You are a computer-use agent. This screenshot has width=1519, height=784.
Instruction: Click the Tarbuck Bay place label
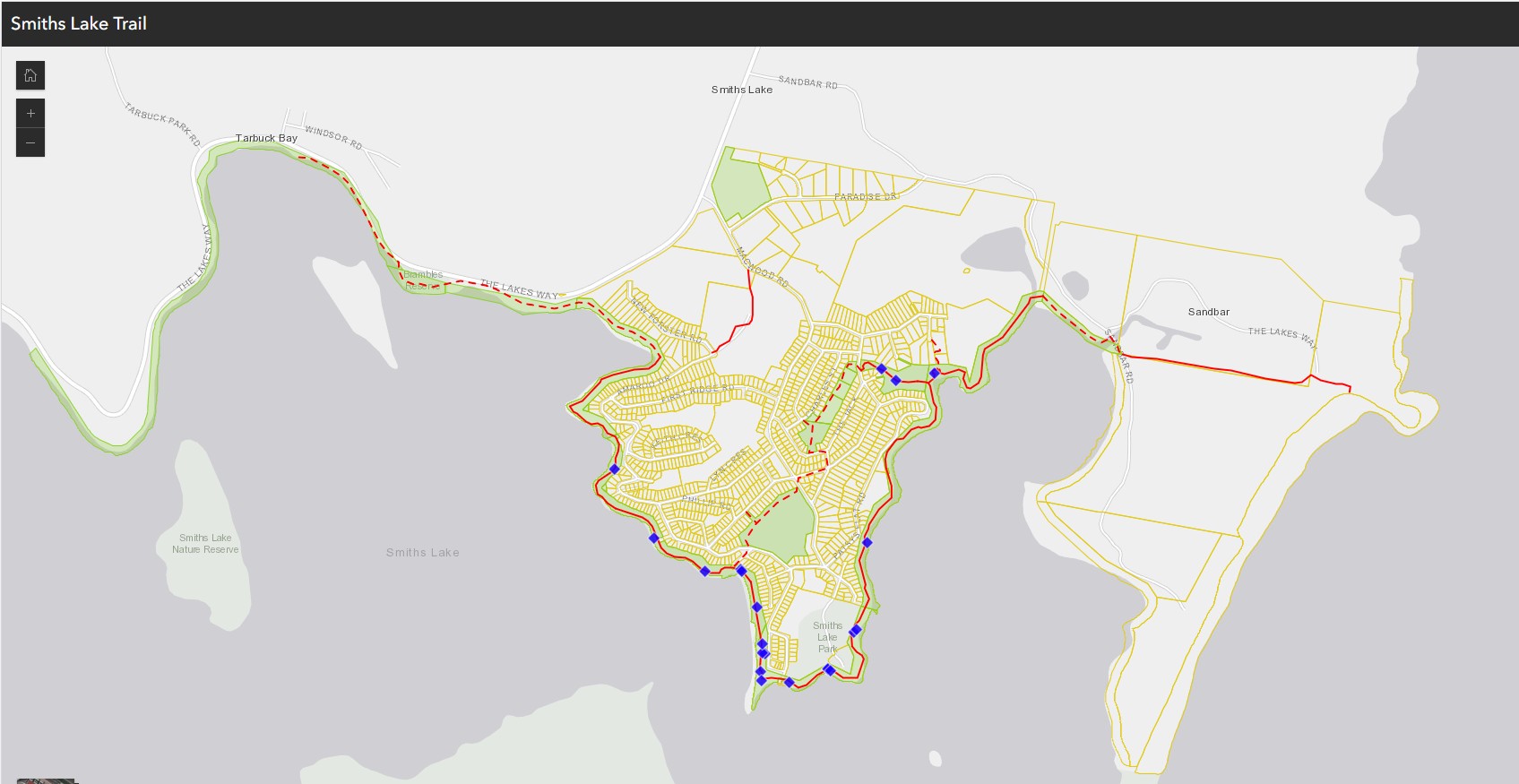tap(266, 138)
